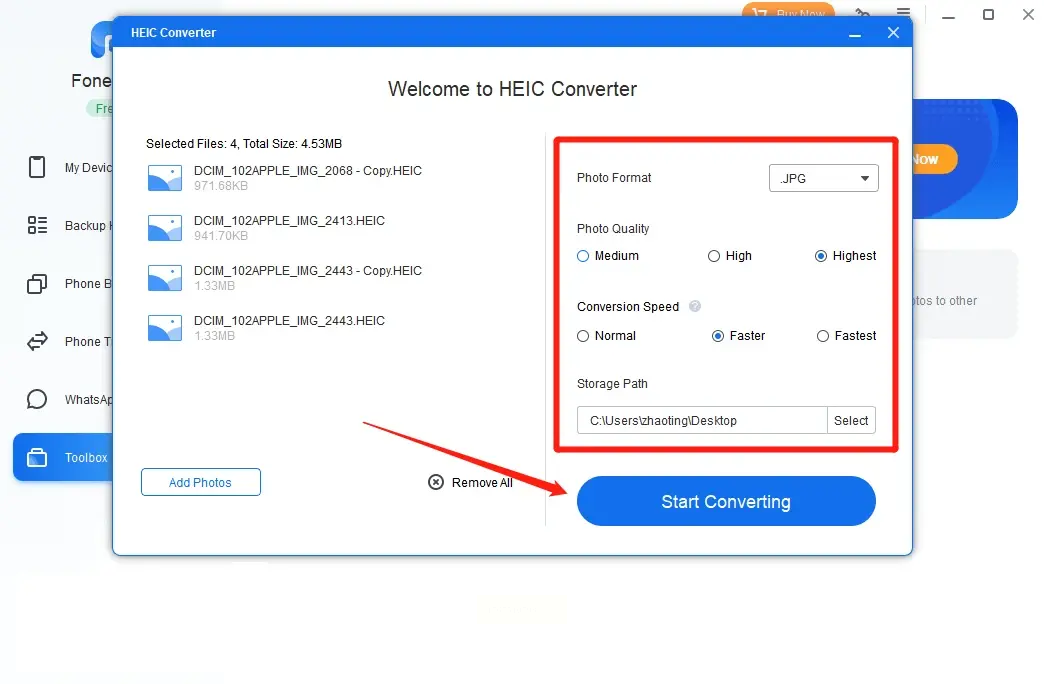
Task: Click the WhatsApp chat bubble icon
Action: [37, 400]
